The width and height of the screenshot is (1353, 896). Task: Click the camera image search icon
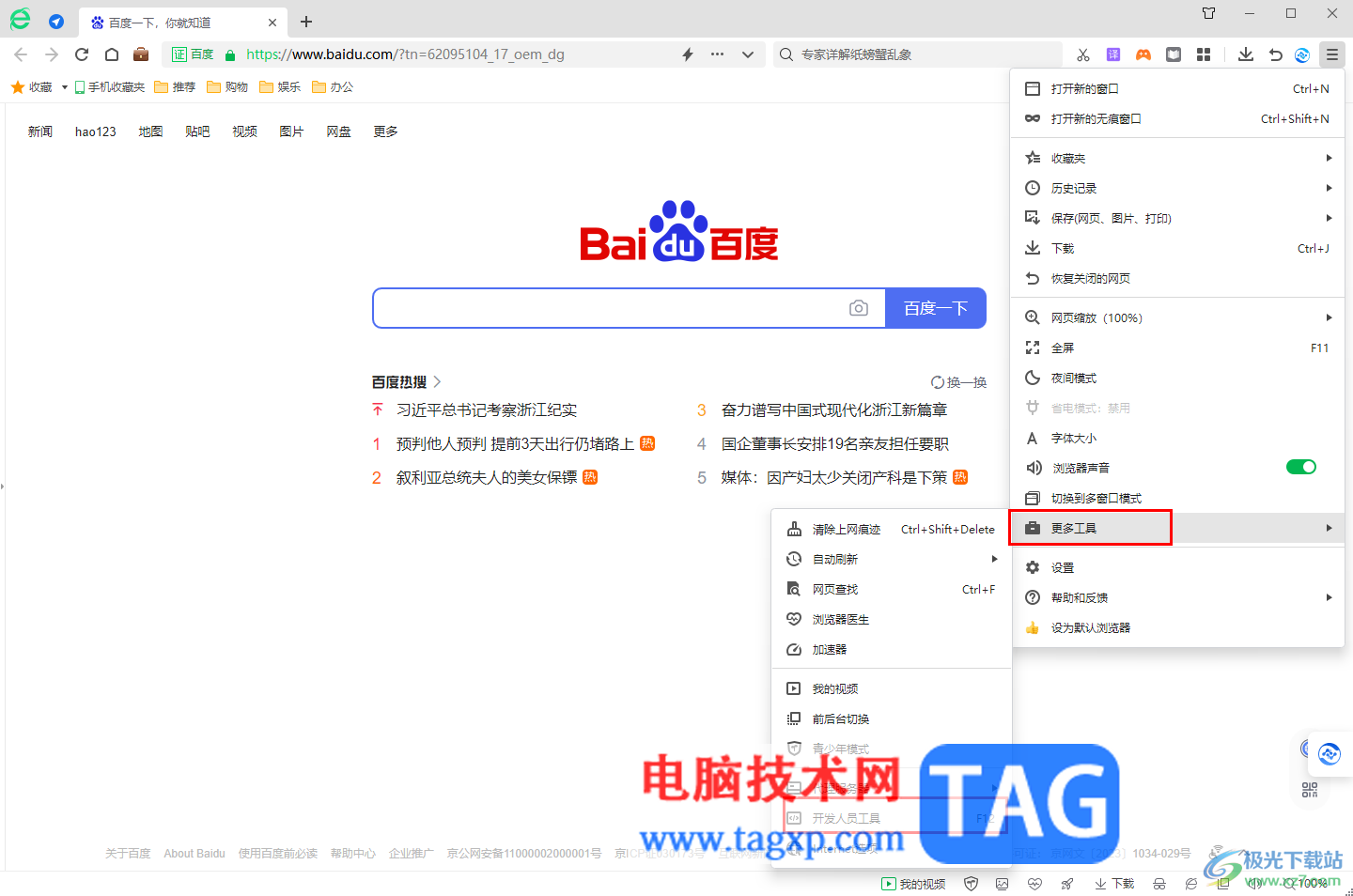(859, 308)
